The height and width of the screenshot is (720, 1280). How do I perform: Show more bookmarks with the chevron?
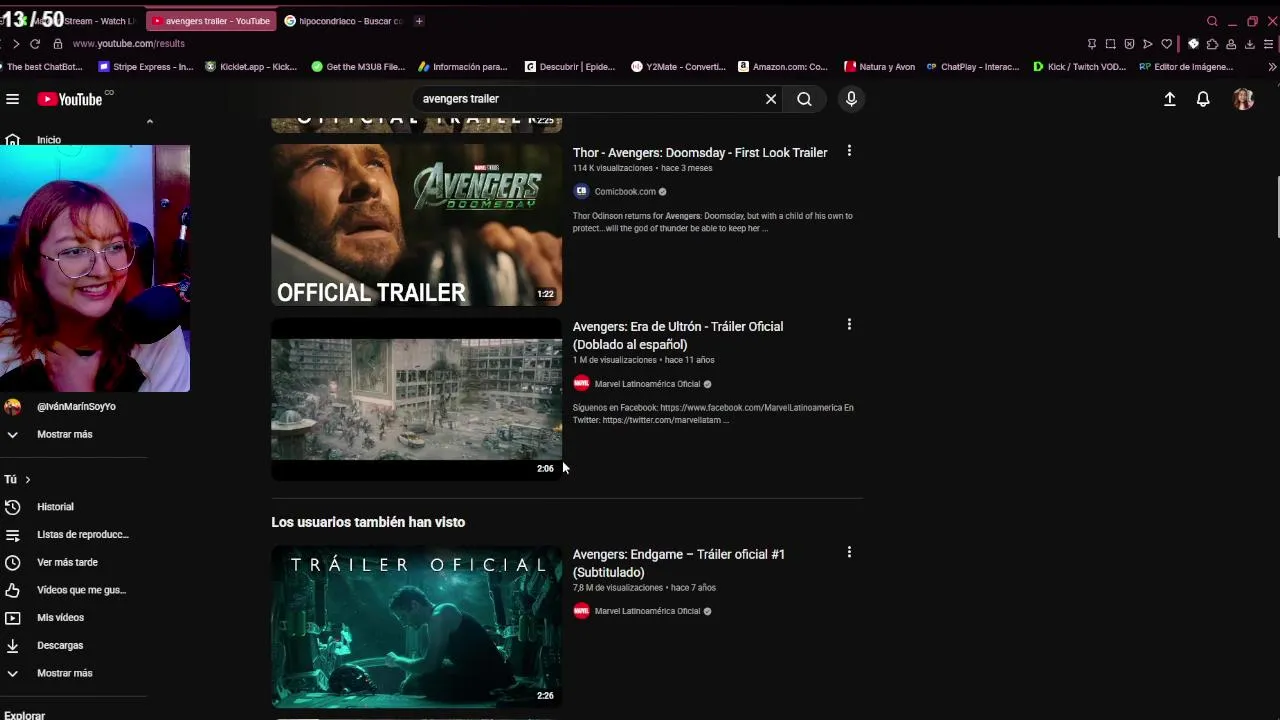1271,67
